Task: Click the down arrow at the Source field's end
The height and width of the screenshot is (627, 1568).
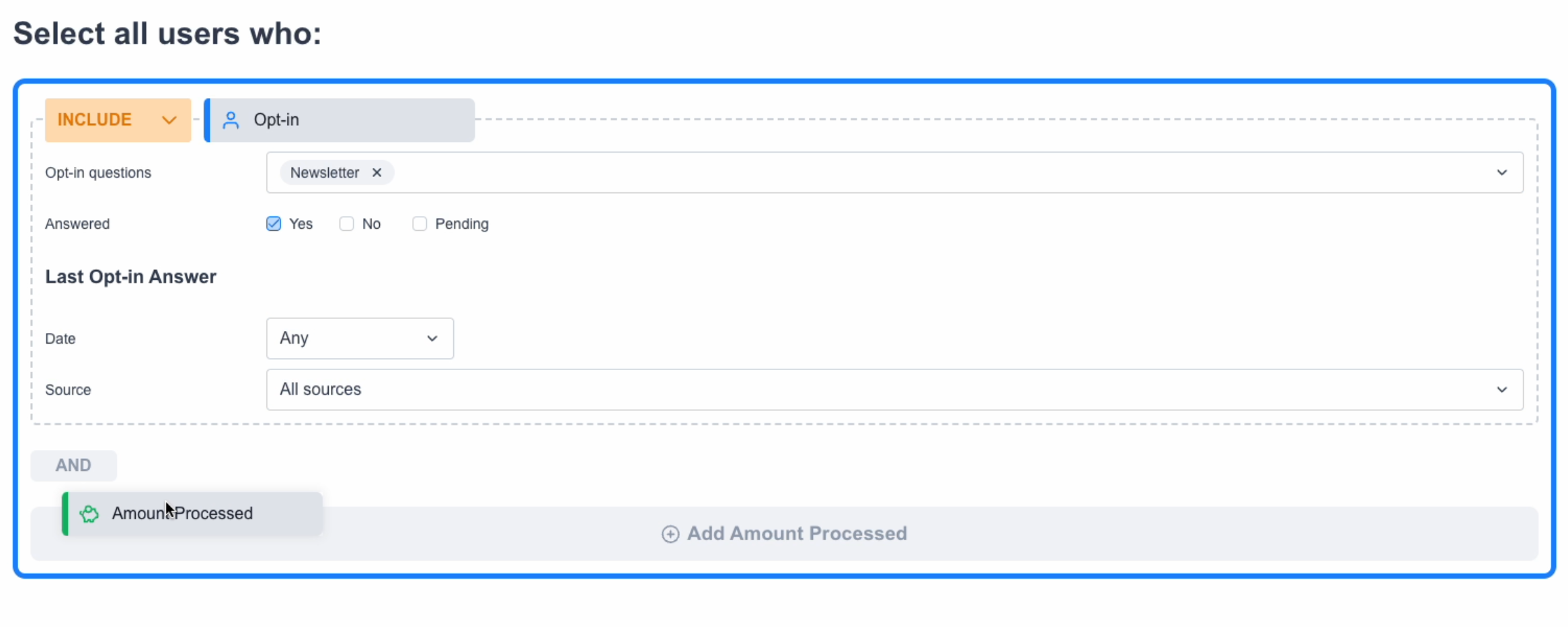Action: tap(1501, 390)
